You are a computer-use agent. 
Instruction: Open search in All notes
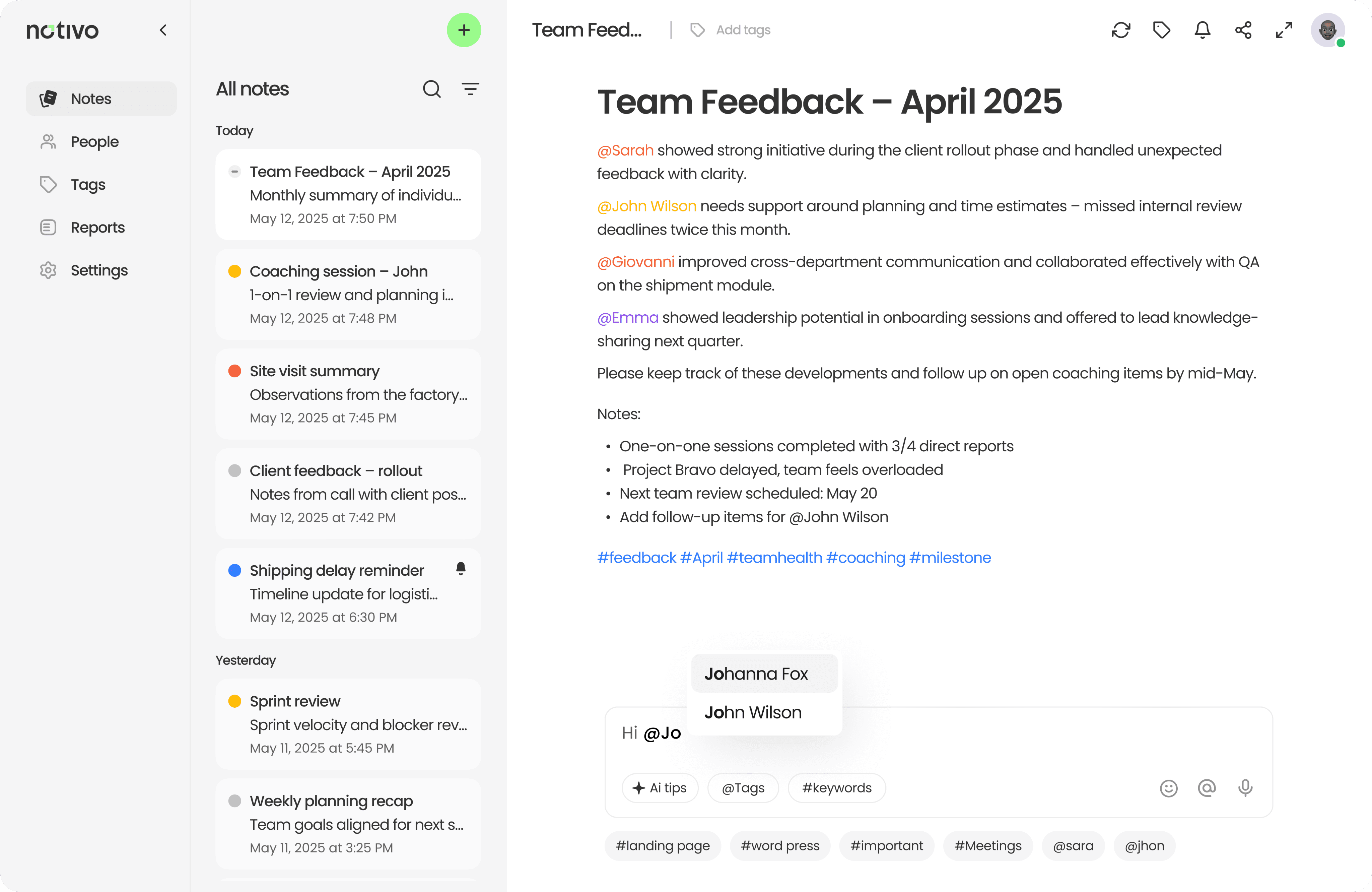point(432,89)
